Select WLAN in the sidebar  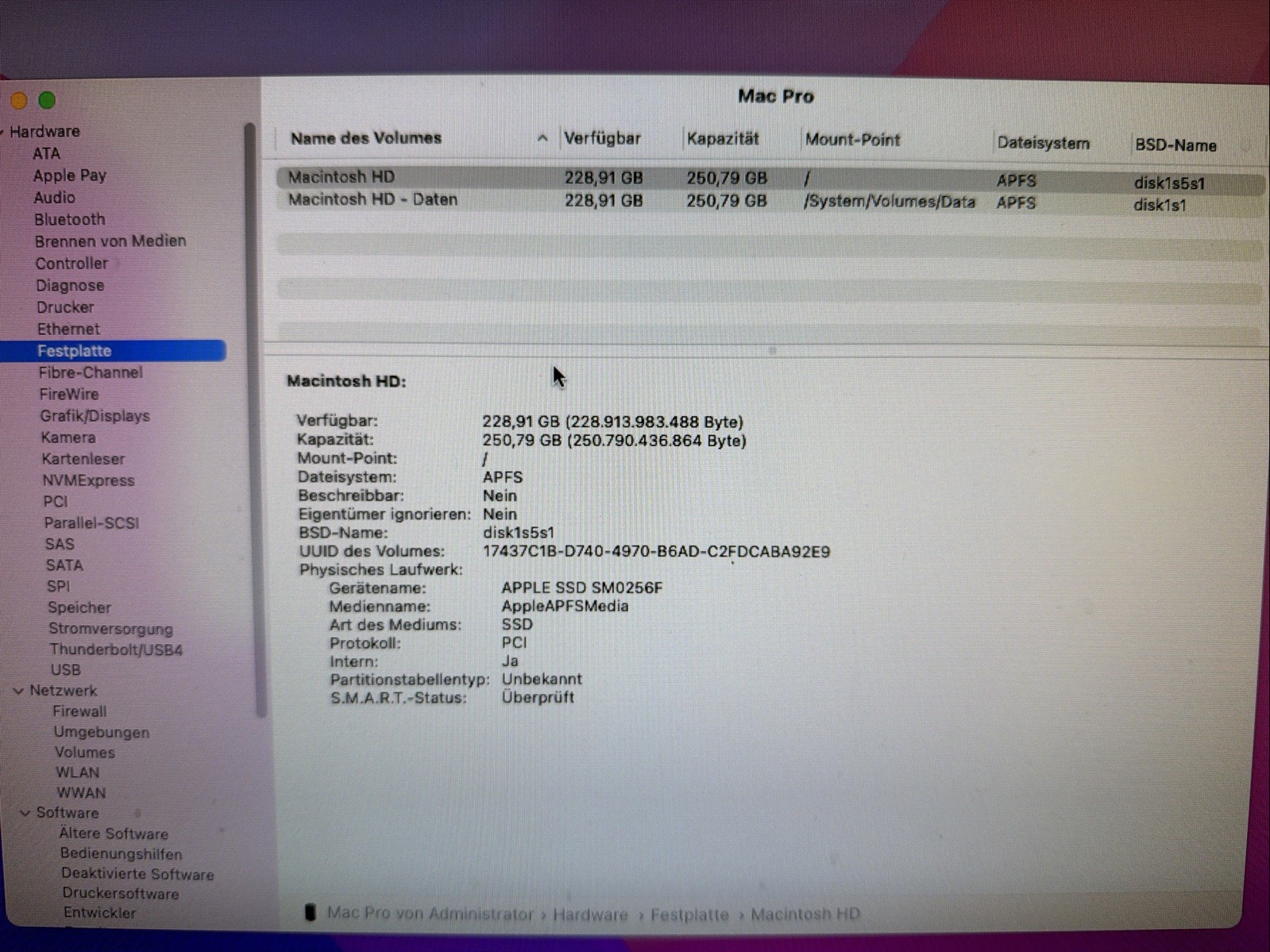click(x=78, y=773)
